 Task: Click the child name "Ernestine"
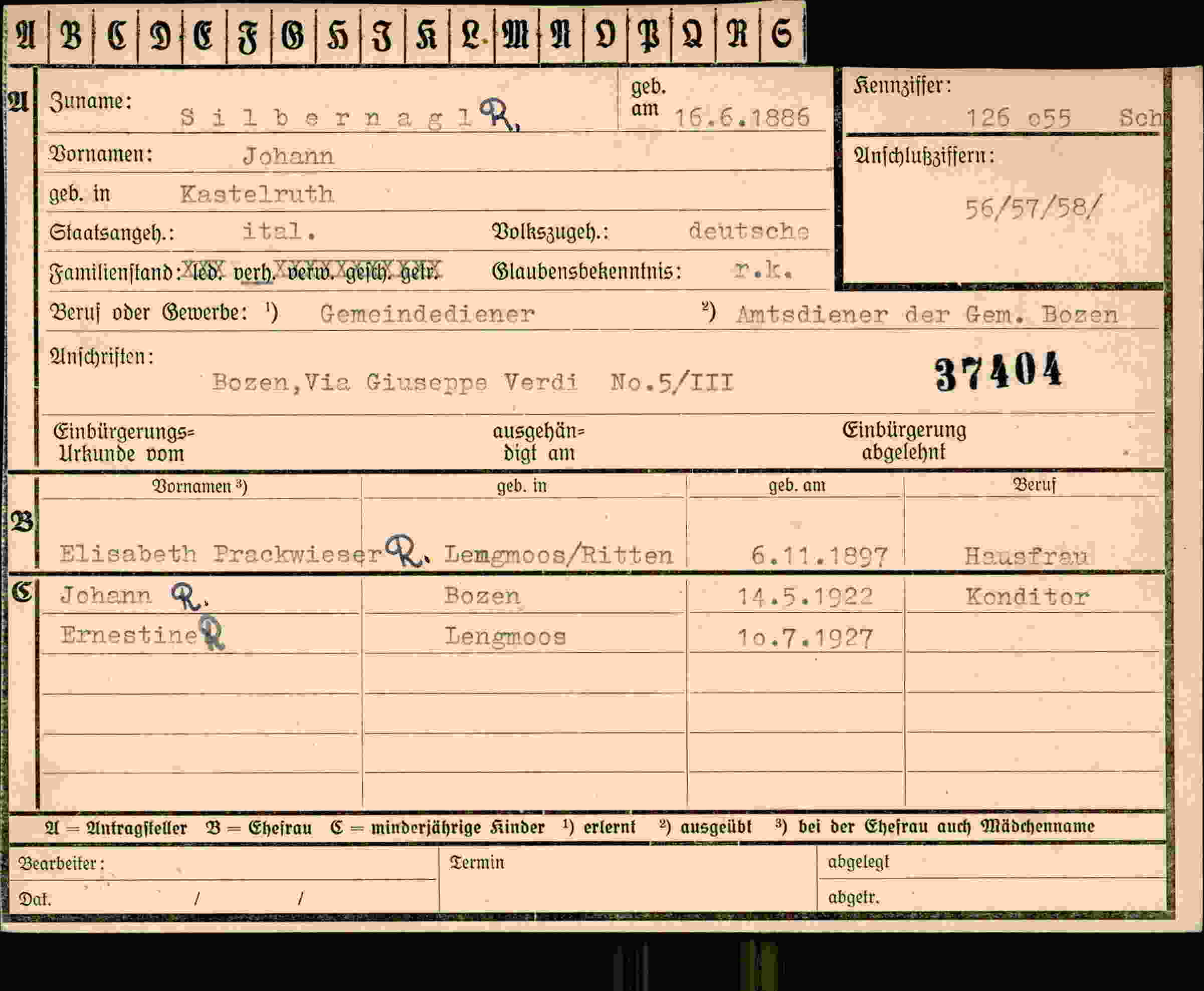(129, 635)
